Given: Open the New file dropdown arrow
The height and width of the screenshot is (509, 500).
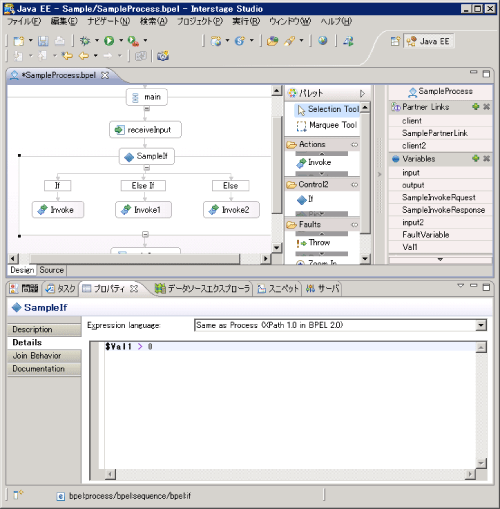Looking at the screenshot, I should click(30, 40).
